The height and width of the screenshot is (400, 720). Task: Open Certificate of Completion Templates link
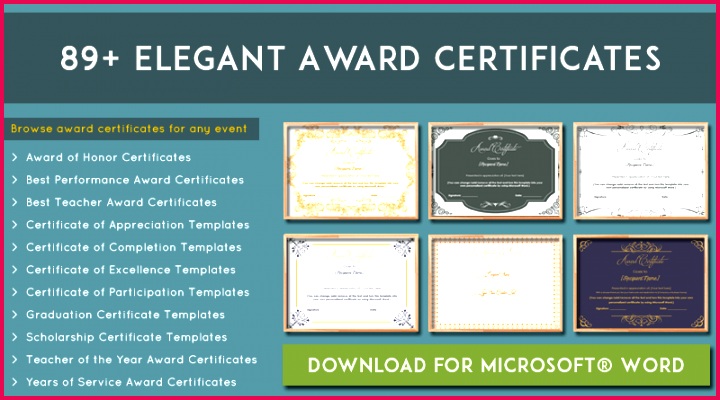click(134, 248)
